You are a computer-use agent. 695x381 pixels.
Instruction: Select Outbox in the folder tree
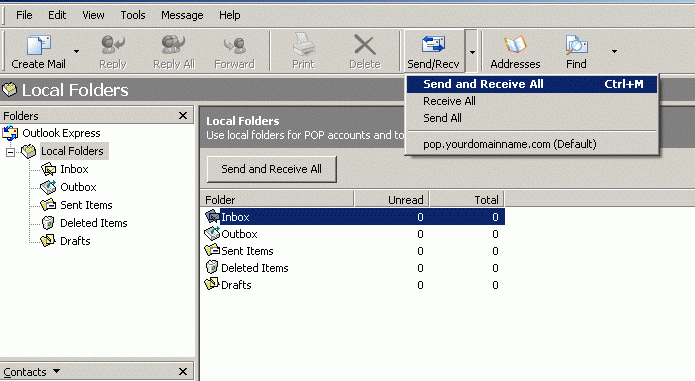(x=78, y=187)
